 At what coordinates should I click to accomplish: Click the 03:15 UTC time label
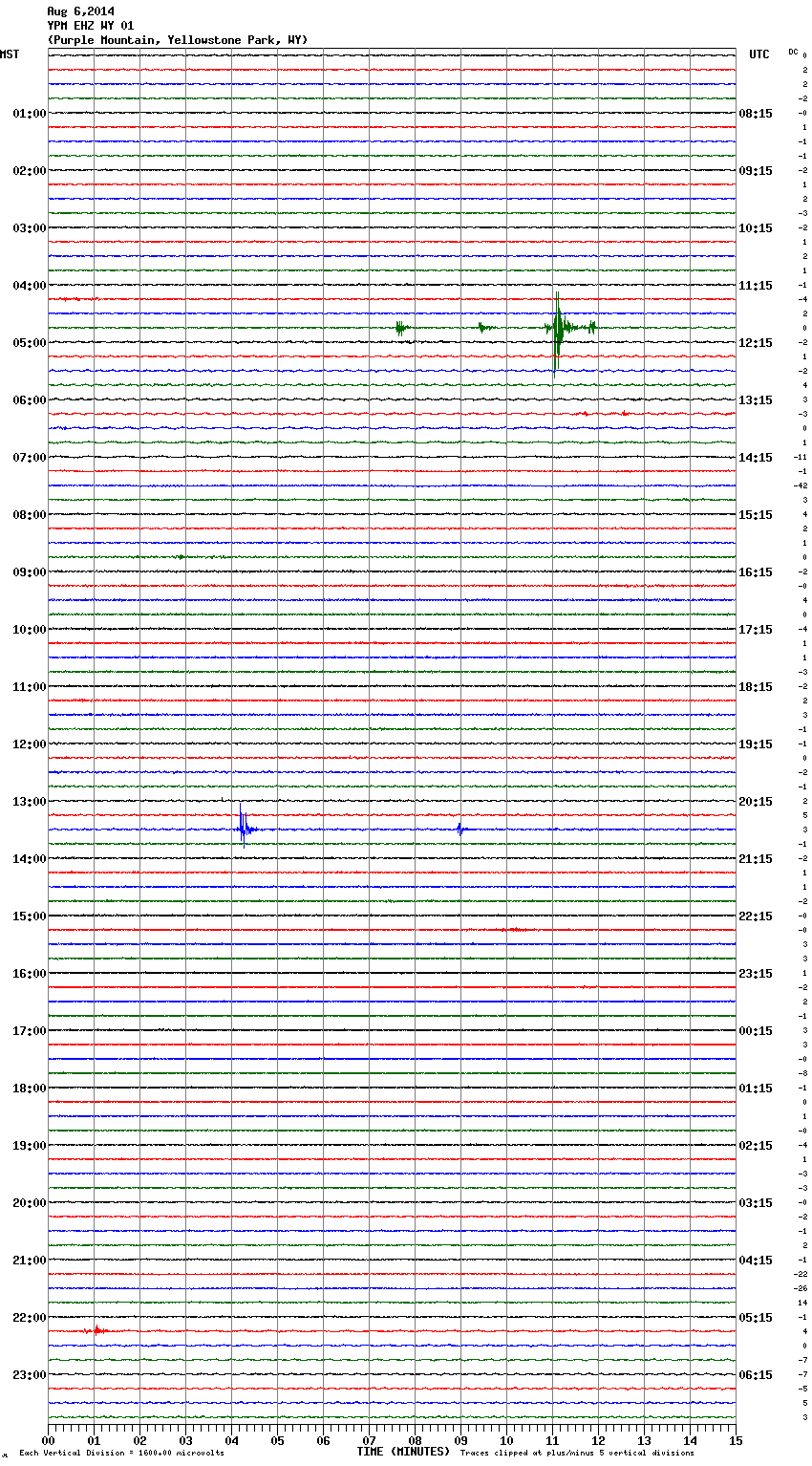(x=756, y=1203)
